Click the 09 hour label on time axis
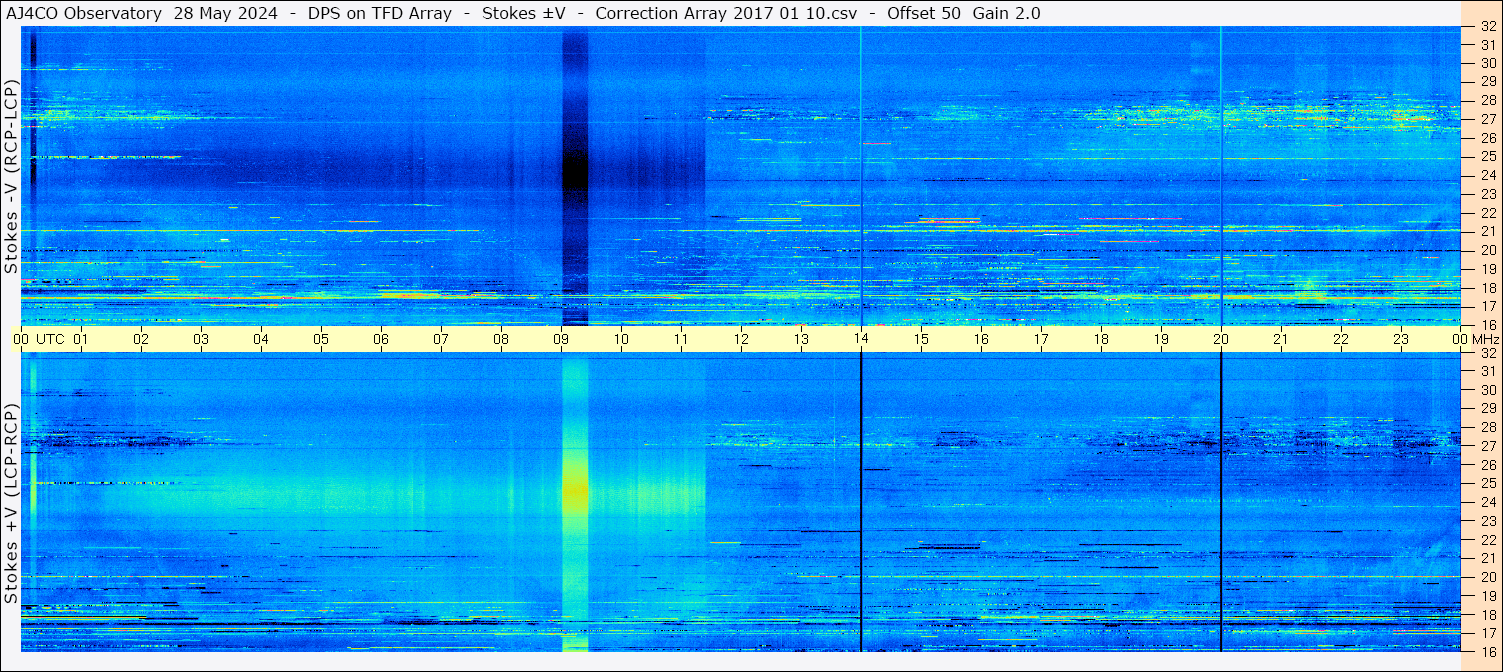This screenshot has height=672, width=1503. click(561, 339)
